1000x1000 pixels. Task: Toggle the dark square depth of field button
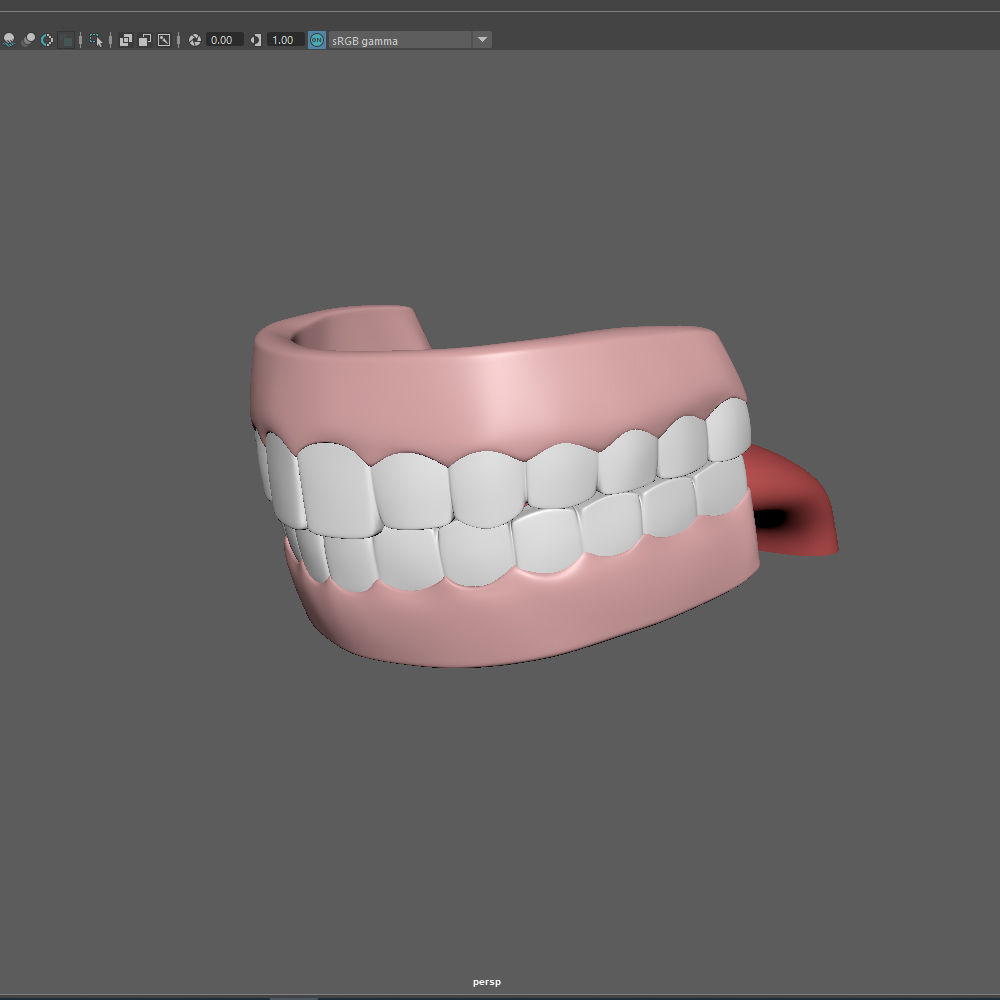pos(66,40)
